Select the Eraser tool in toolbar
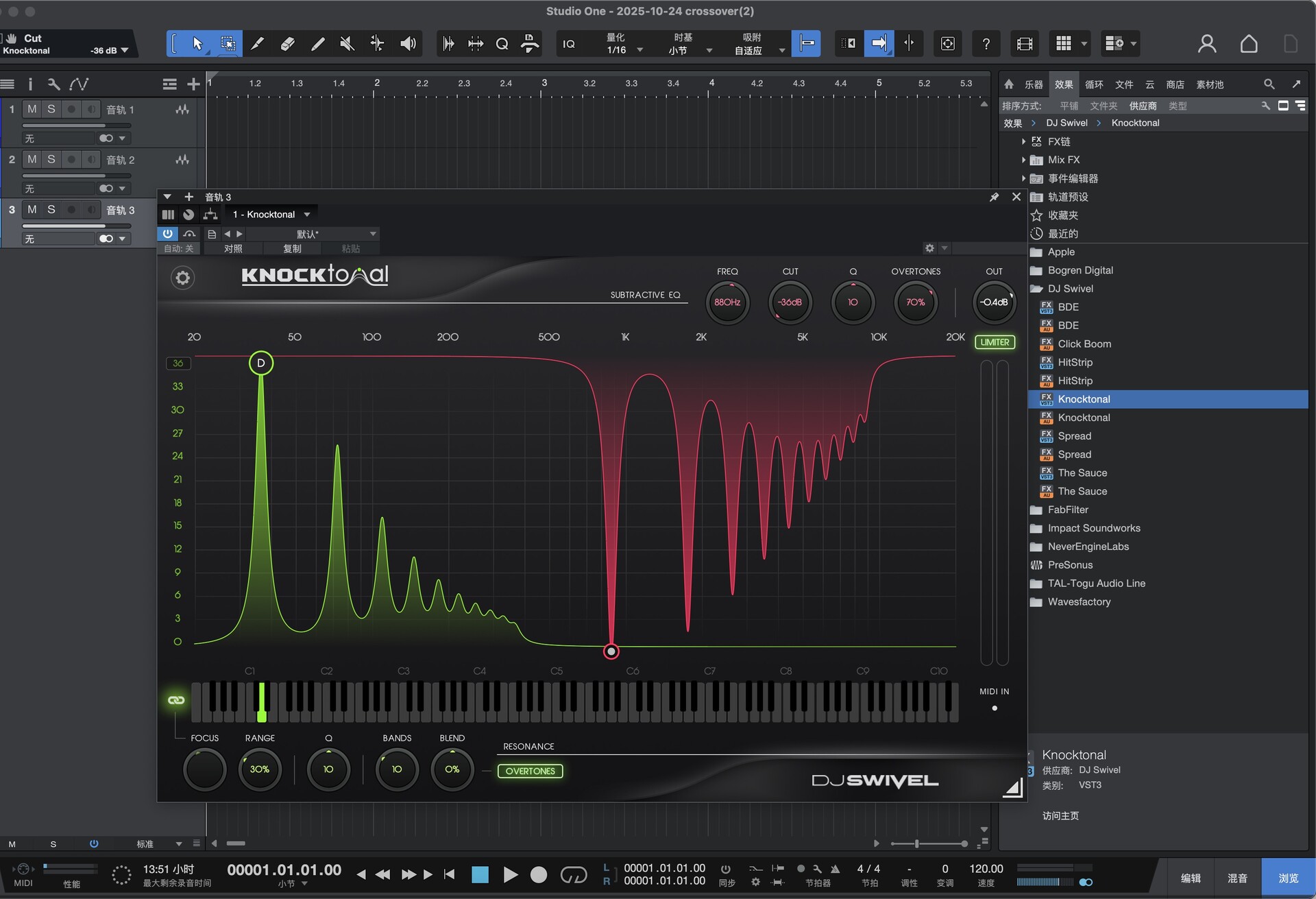 (x=288, y=44)
